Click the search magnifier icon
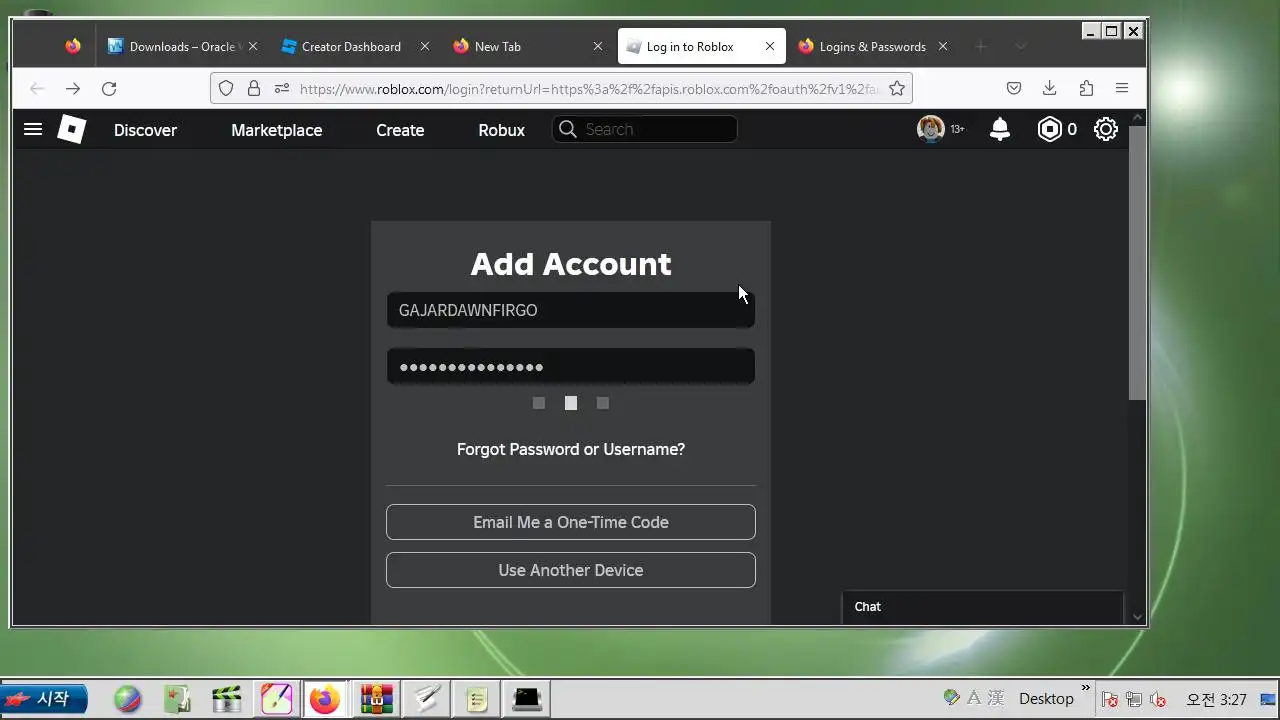1280x720 pixels. [x=568, y=129]
